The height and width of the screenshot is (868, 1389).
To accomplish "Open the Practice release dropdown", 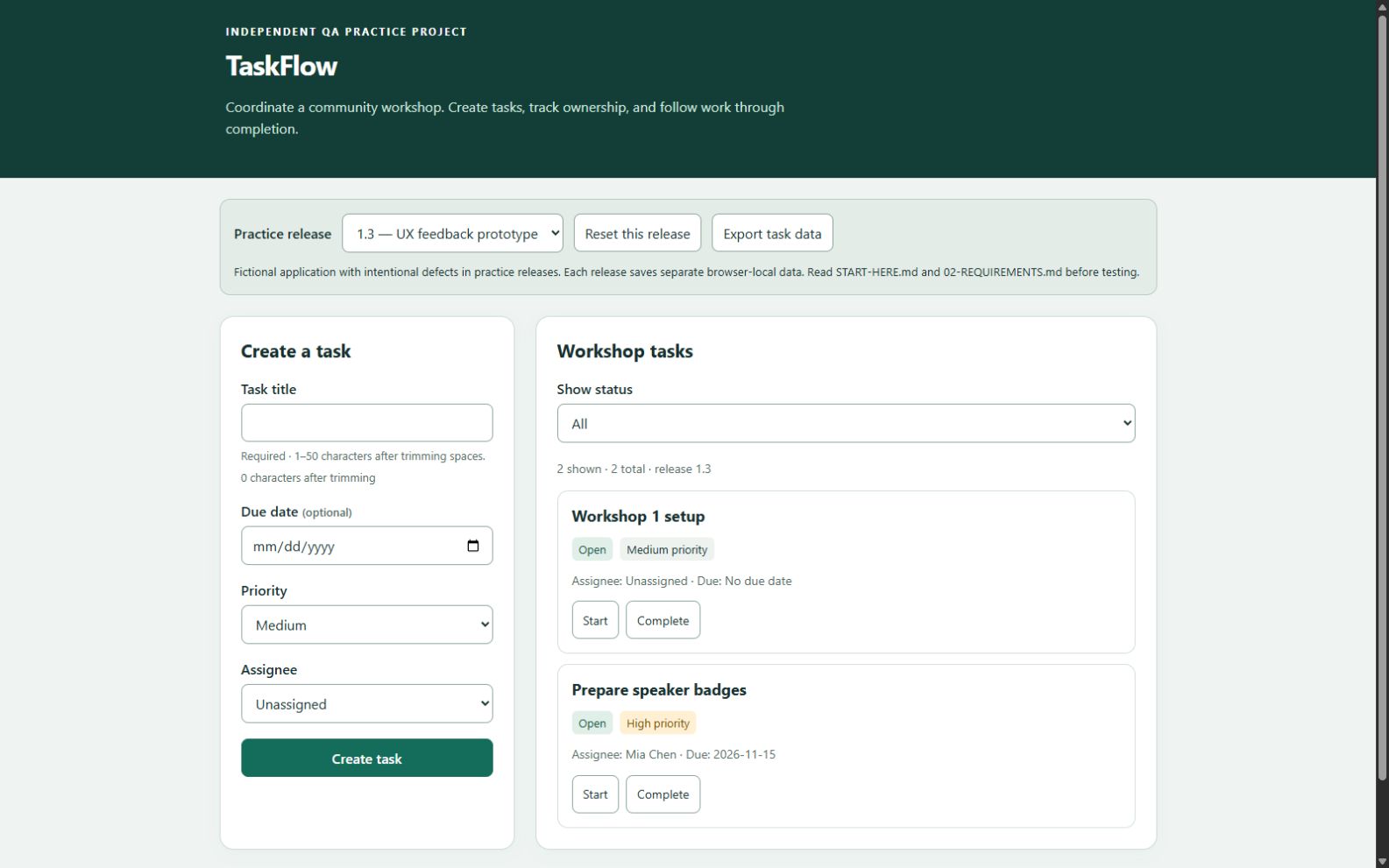I will coord(452,233).
